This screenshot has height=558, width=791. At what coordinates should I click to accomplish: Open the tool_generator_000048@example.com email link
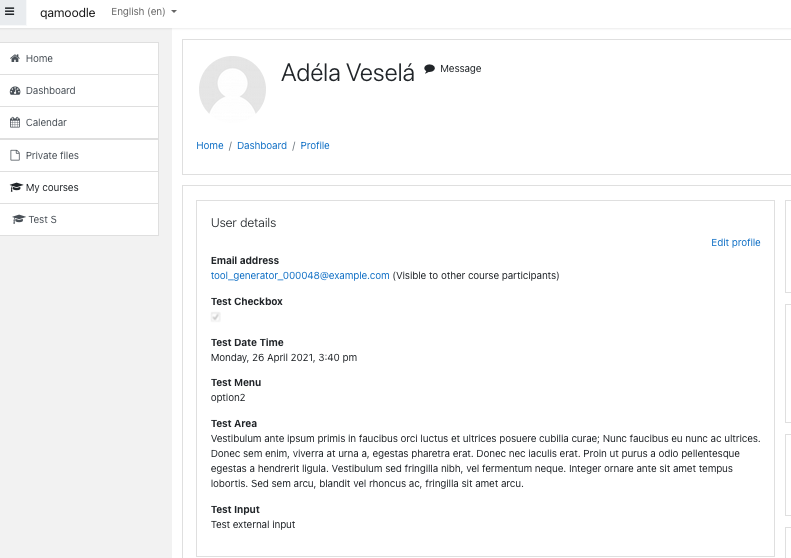click(300, 275)
